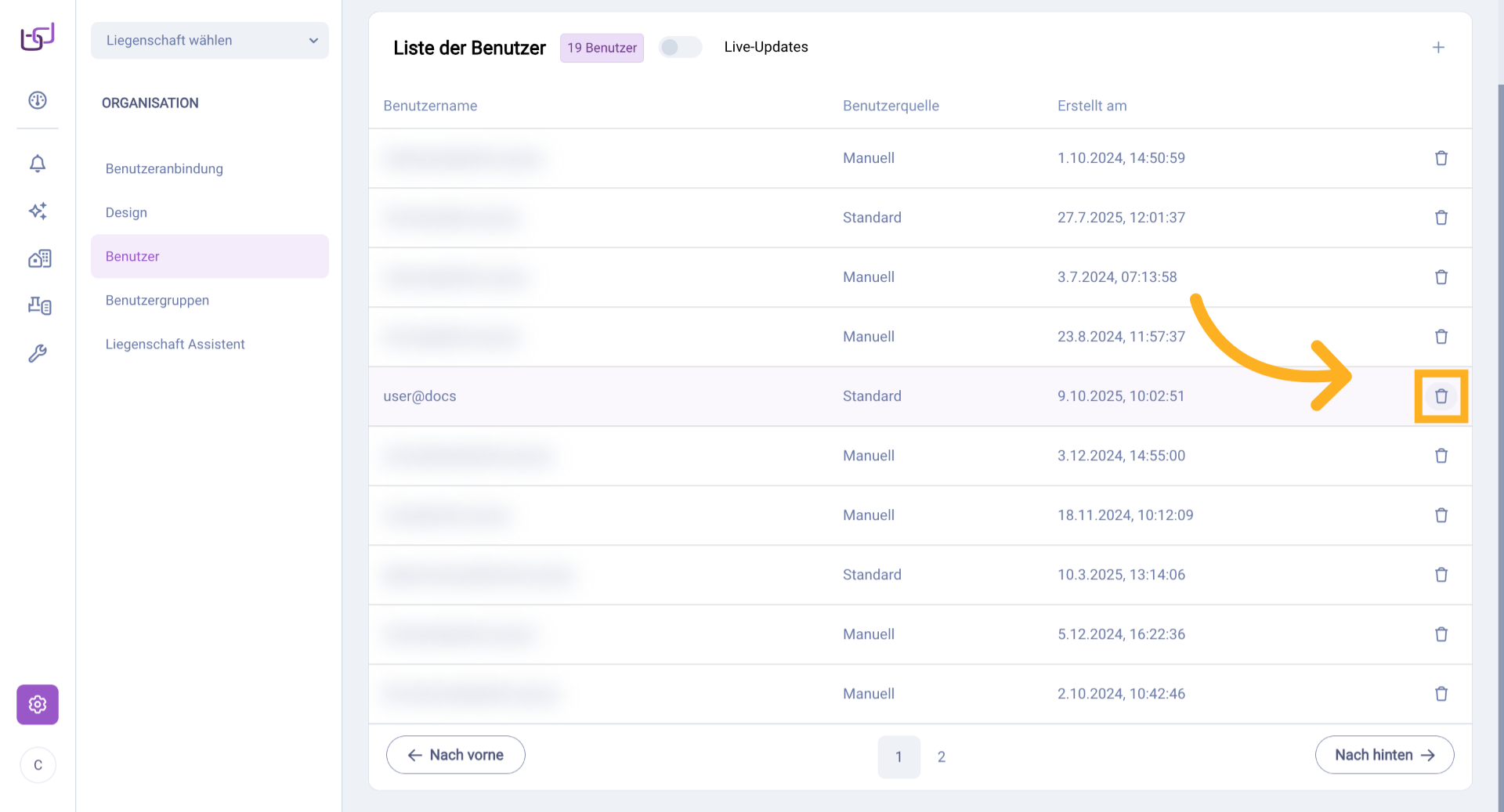The width and height of the screenshot is (1504, 812).
Task: Open the Design menu entry
Action: [x=126, y=213]
